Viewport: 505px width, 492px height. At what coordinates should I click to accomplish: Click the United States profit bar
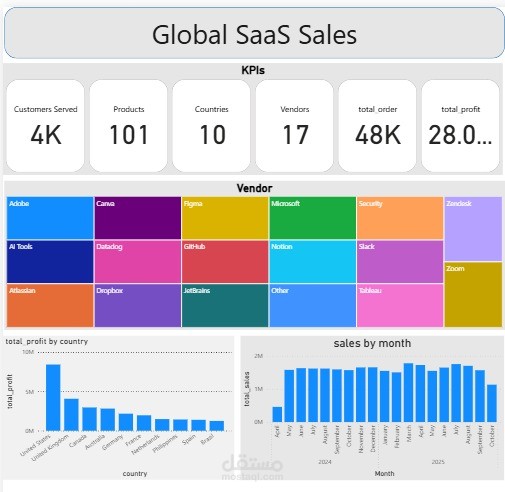click(53, 397)
